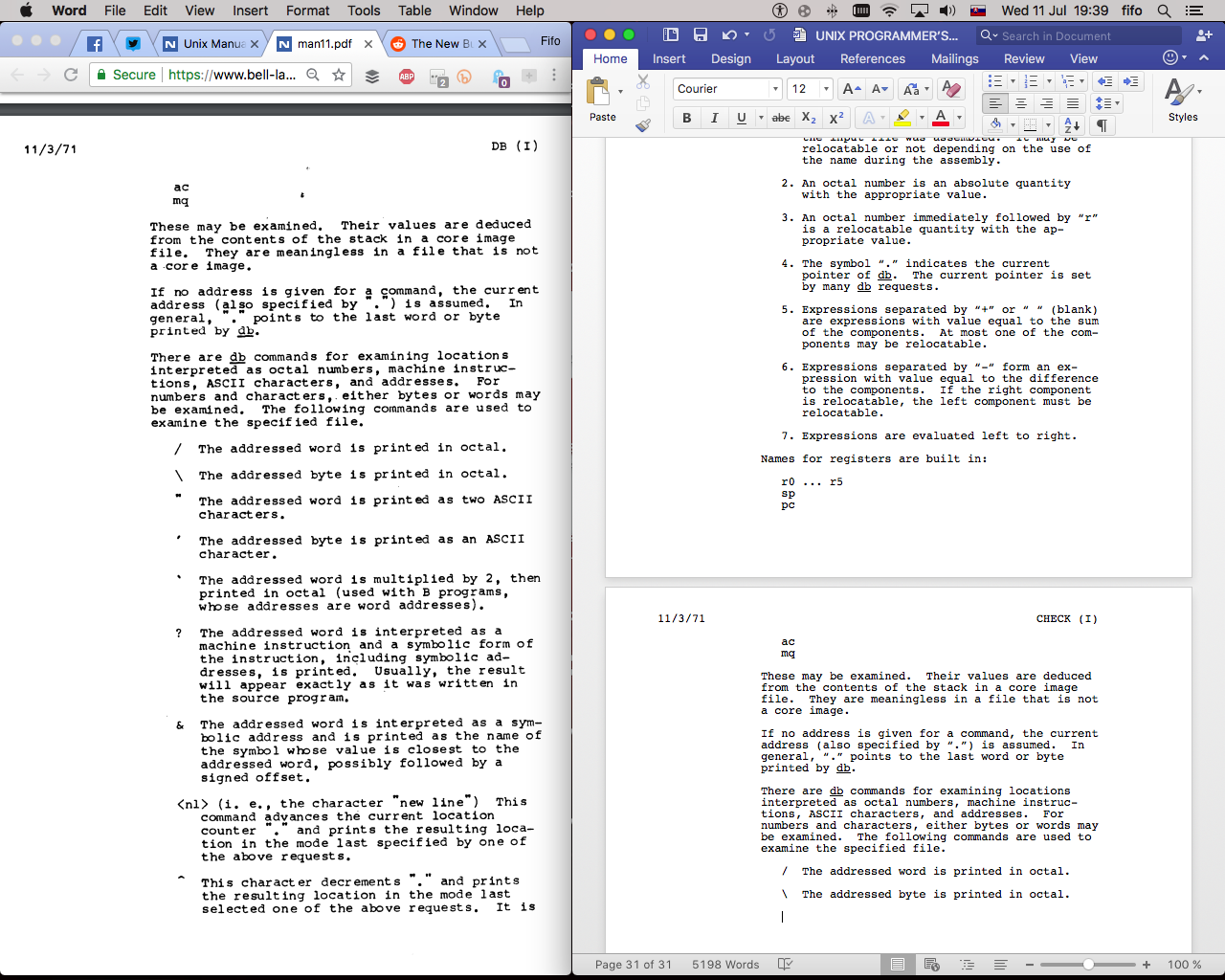The height and width of the screenshot is (980, 1225).
Task: Open the borders dropdown arrow
Action: (1048, 125)
